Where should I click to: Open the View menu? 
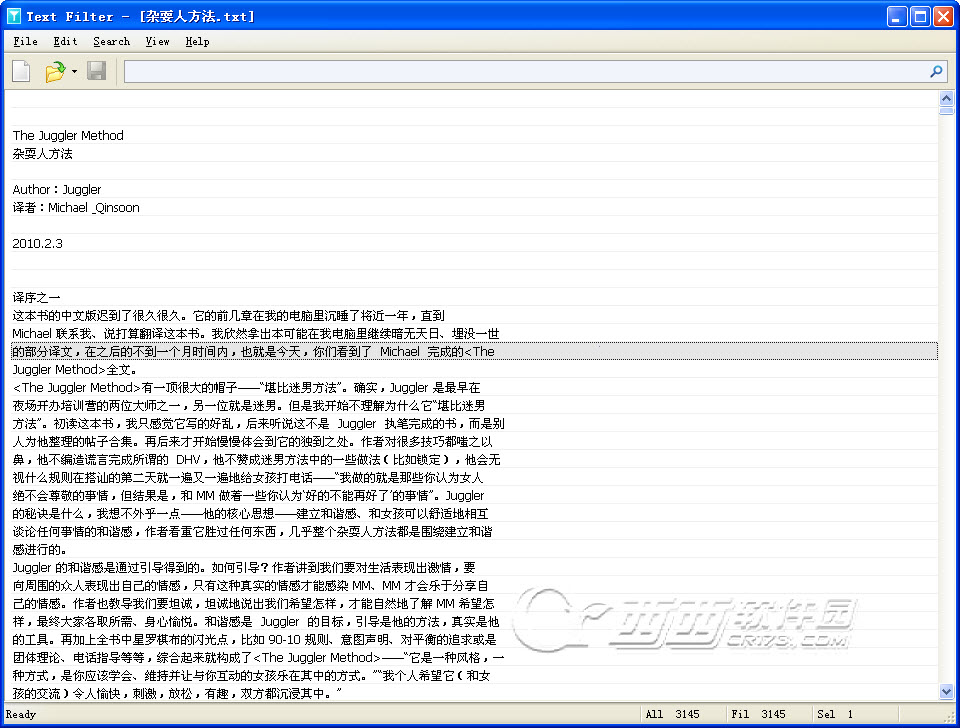(157, 42)
